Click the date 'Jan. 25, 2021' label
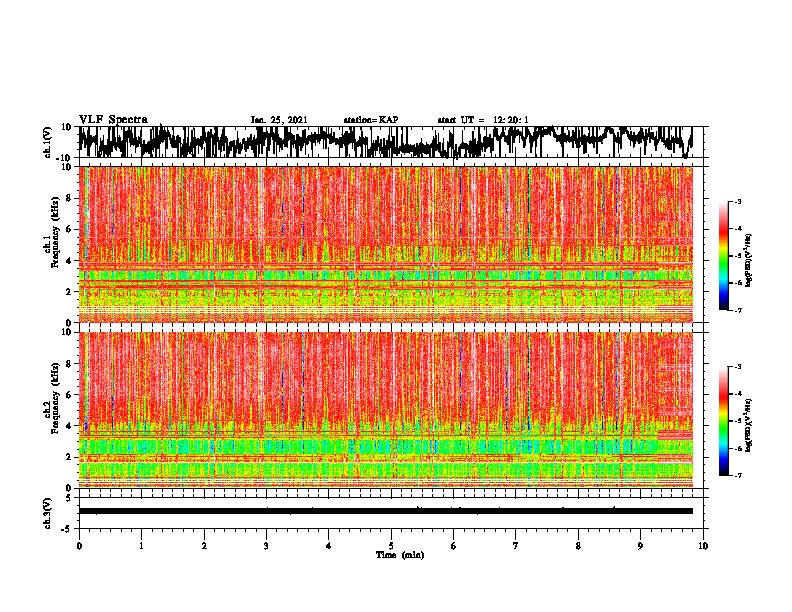Image resolution: width=792 pixels, height=612 pixels. click(x=279, y=120)
